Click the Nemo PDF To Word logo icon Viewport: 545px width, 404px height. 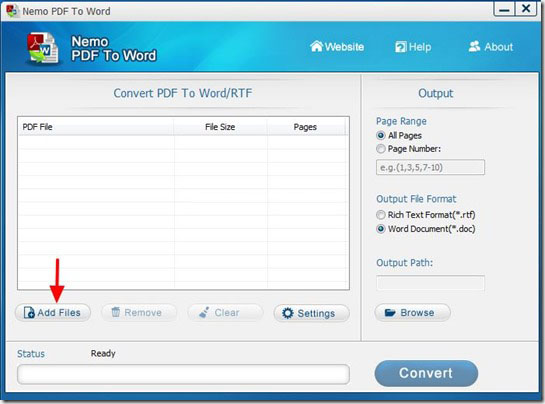coord(43,48)
